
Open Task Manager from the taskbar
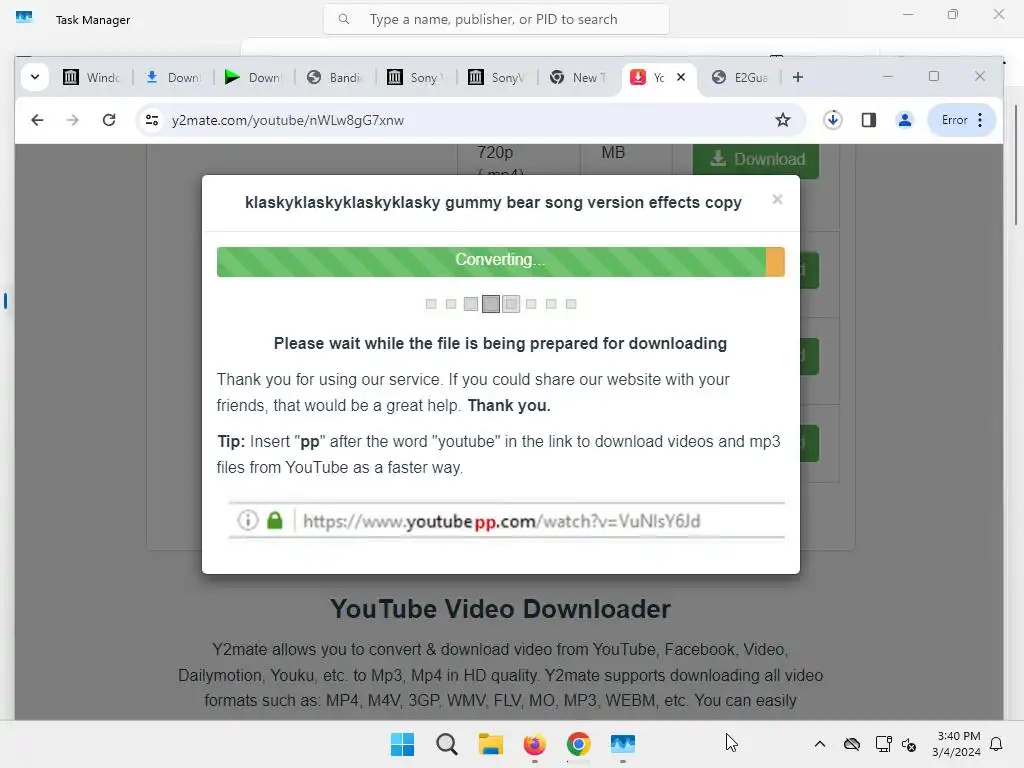(623, 744)
